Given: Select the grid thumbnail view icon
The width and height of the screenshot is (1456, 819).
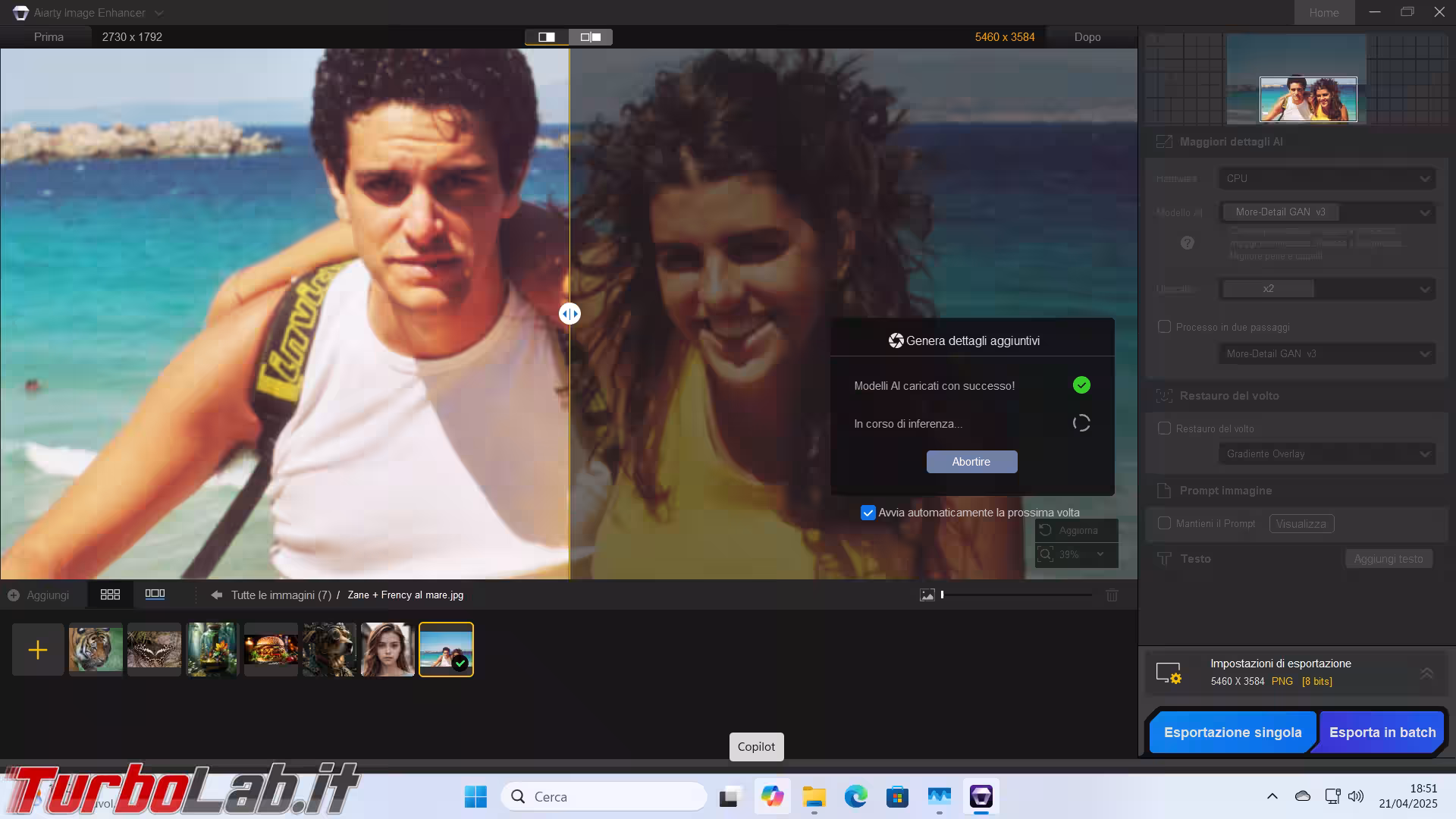Looking at the screenshot, I should click(x=110, y=595).
